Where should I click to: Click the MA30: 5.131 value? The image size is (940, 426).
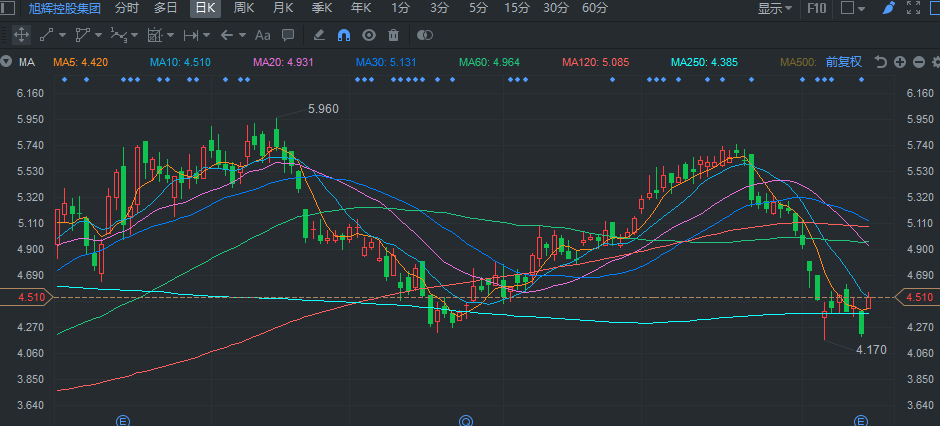[x=386, y=62]
